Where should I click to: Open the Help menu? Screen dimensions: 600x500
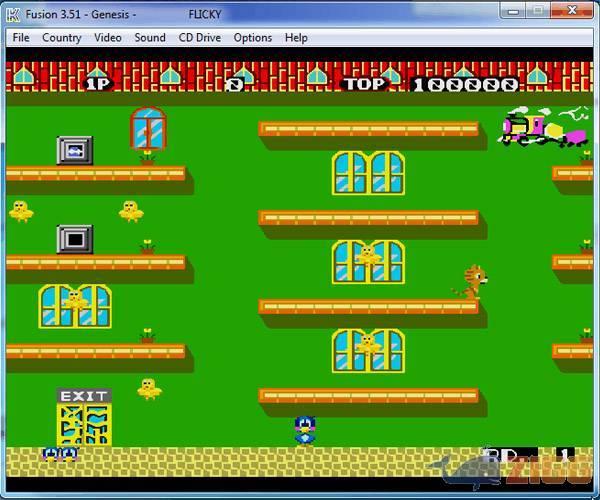click(296, 38)
